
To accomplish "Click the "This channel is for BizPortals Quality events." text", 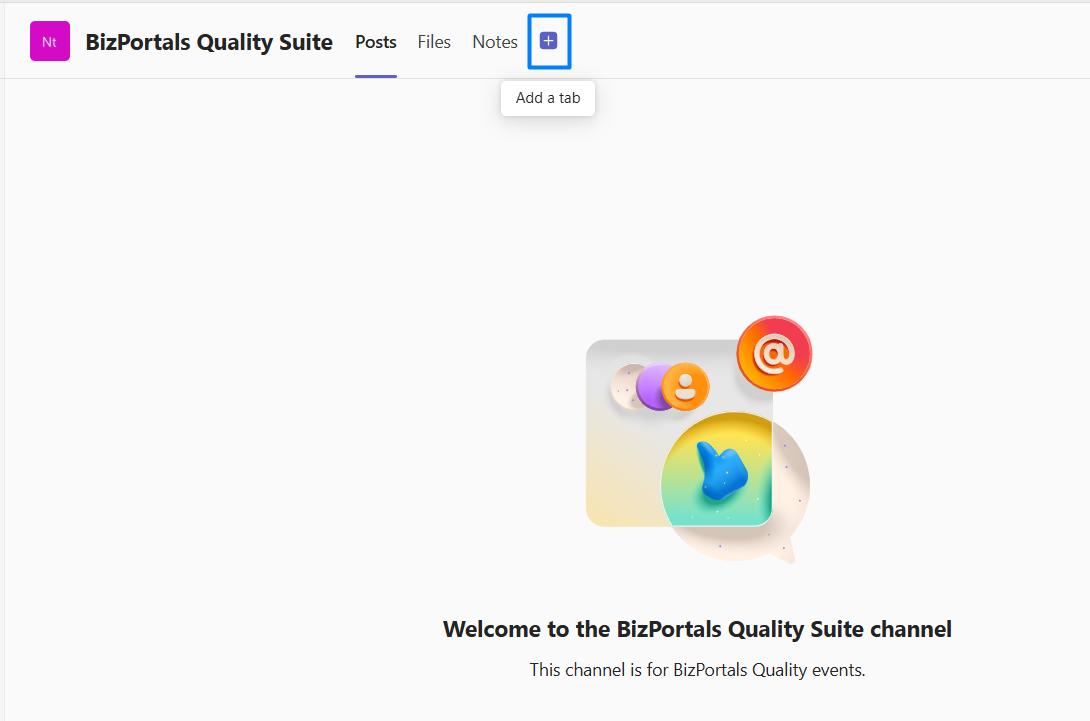I will click(697, 670).
